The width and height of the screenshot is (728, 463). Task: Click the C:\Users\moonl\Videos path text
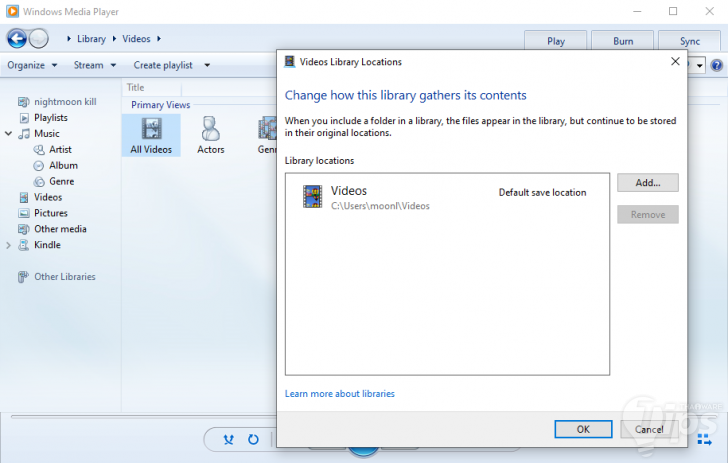tap(380, 206)
